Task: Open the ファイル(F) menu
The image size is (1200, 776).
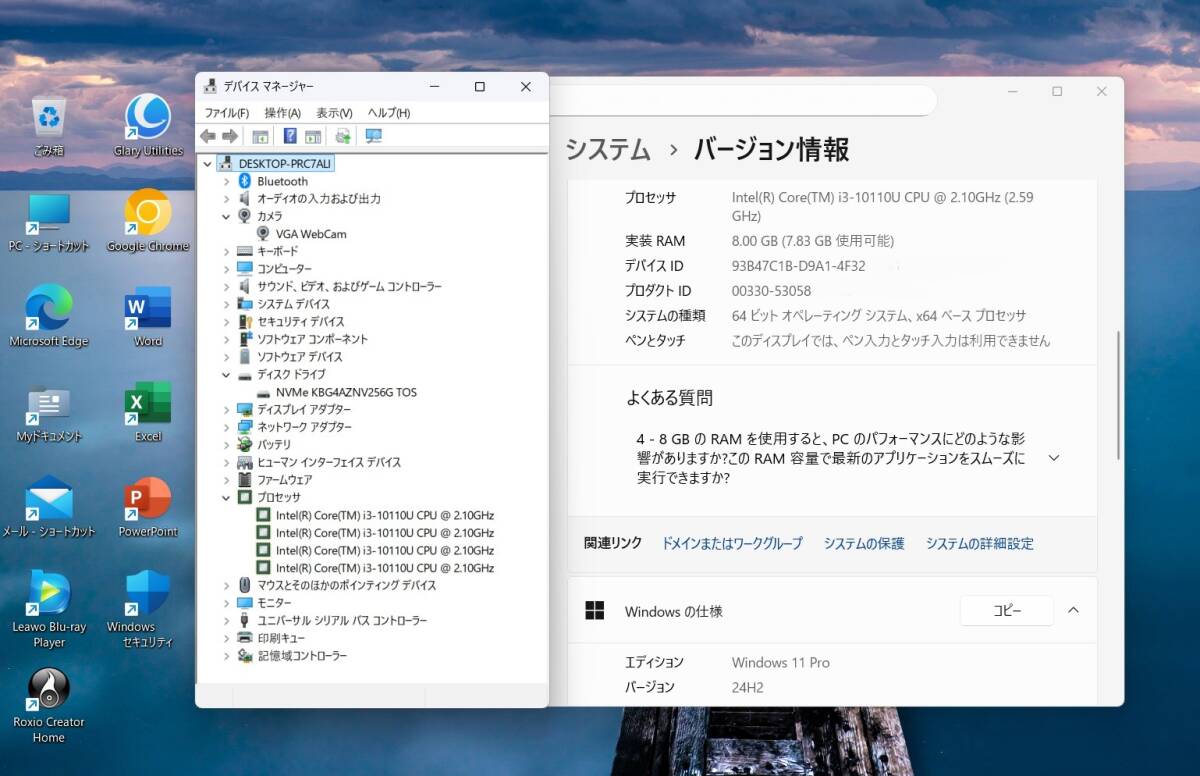Action: coord(226,113)
